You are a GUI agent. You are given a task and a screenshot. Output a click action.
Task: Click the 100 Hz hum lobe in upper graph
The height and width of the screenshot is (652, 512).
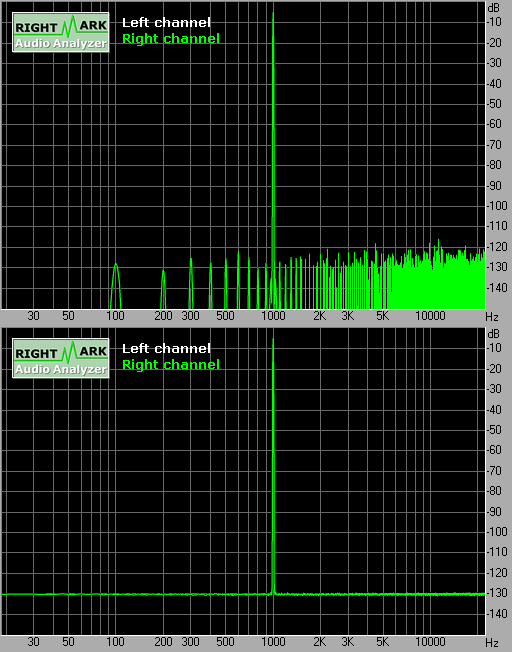click(116, 286)
